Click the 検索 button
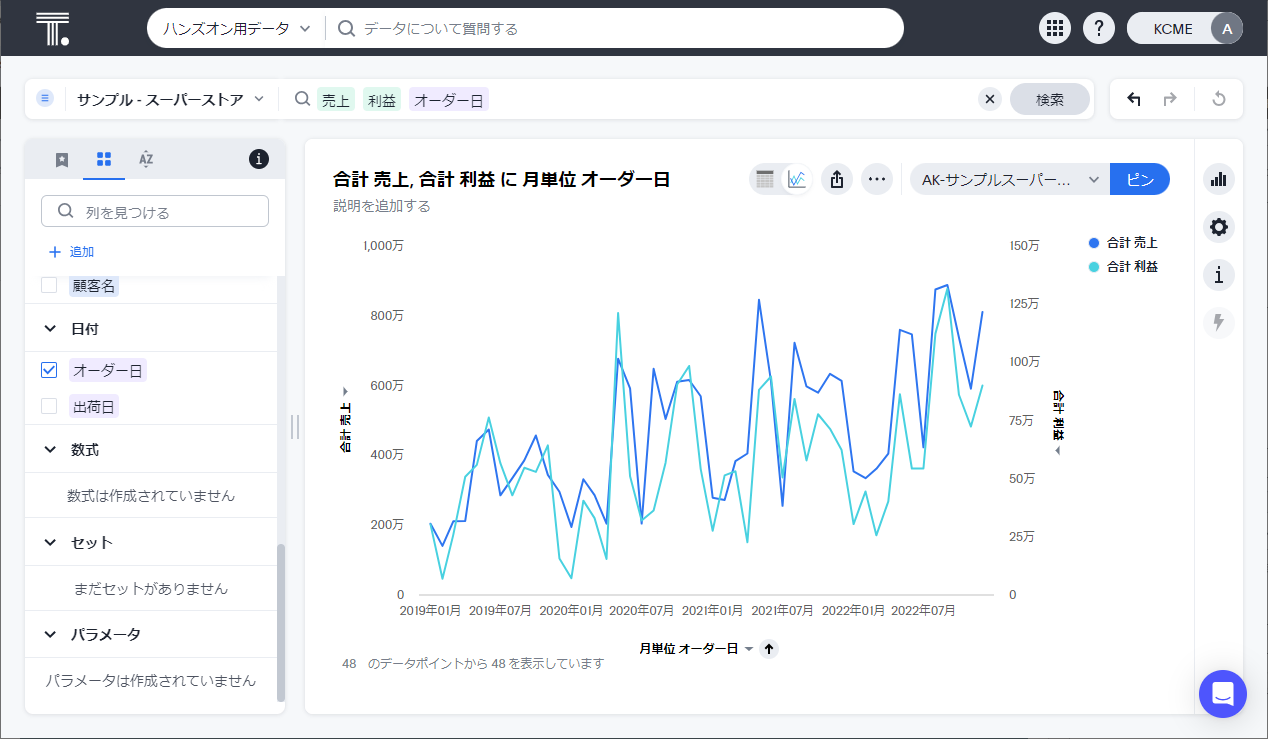The height and width of the screenshot is (739, 1268). pos(1049,99)
